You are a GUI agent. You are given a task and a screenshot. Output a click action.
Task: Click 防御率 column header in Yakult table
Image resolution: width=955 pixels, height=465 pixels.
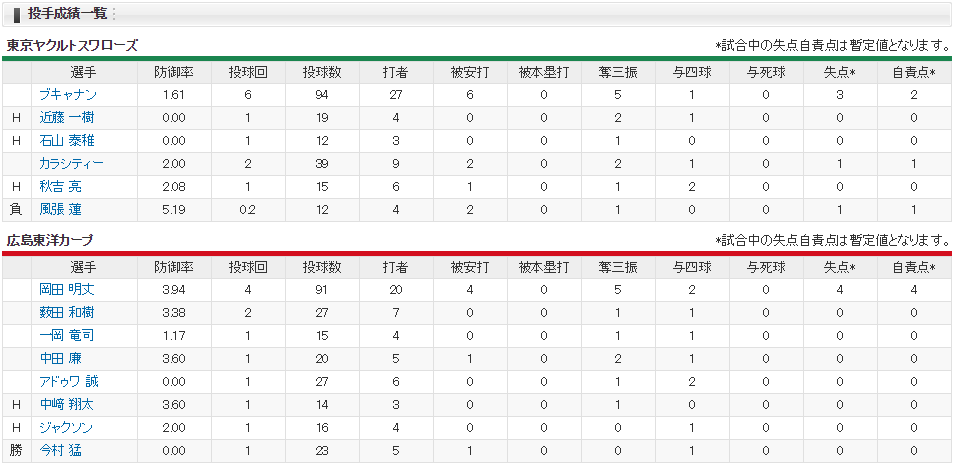point(174,73)
